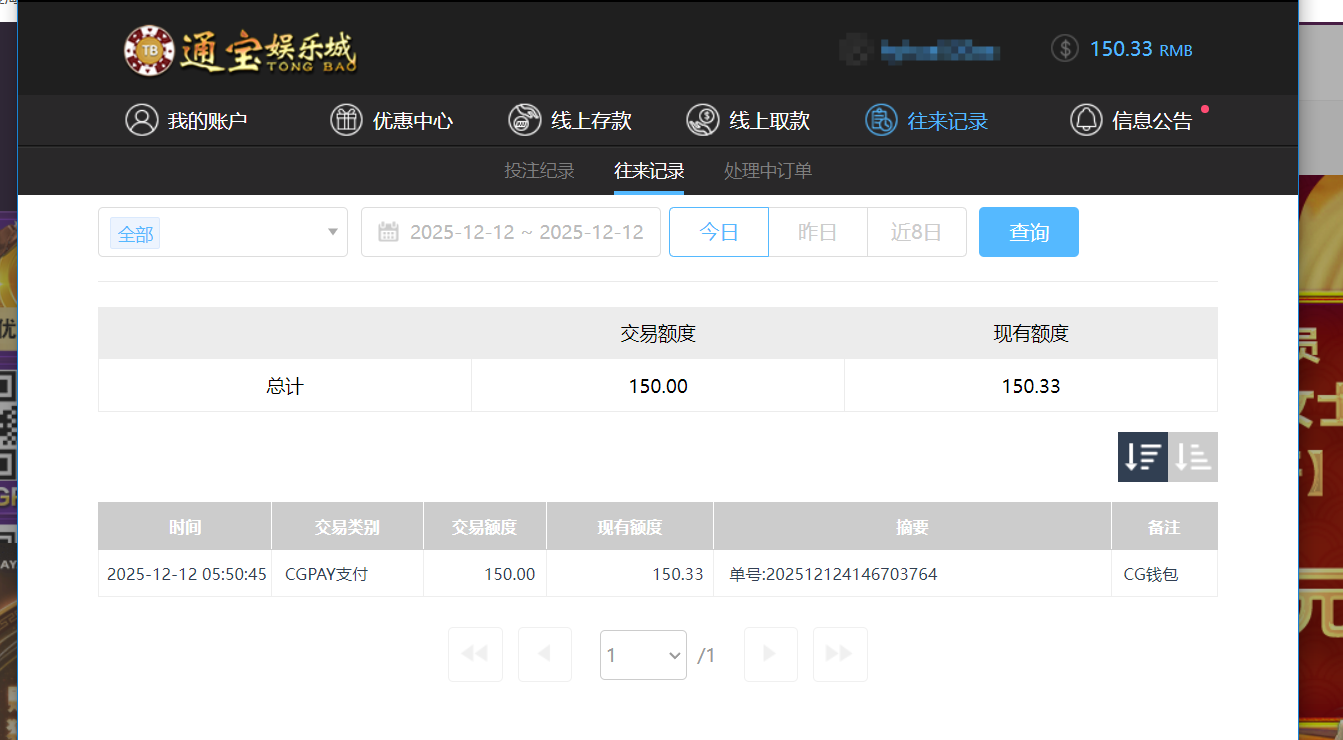The width and height of the screenshot is (1343, 740).
Task: Open the 信息公告 notification bell icon
Action: point(1086,119)
